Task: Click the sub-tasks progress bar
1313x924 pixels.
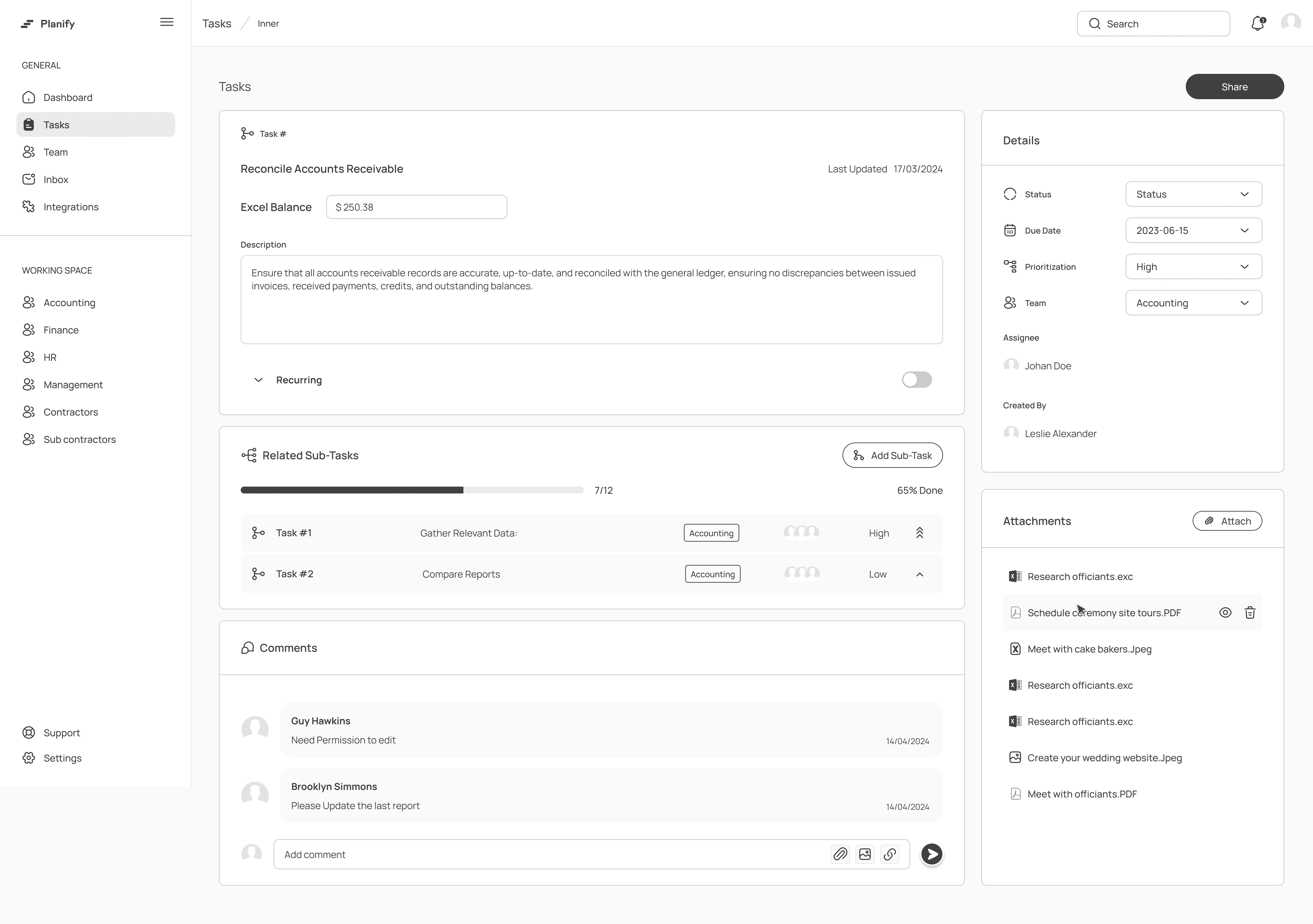Action: [x=412, y=490]
